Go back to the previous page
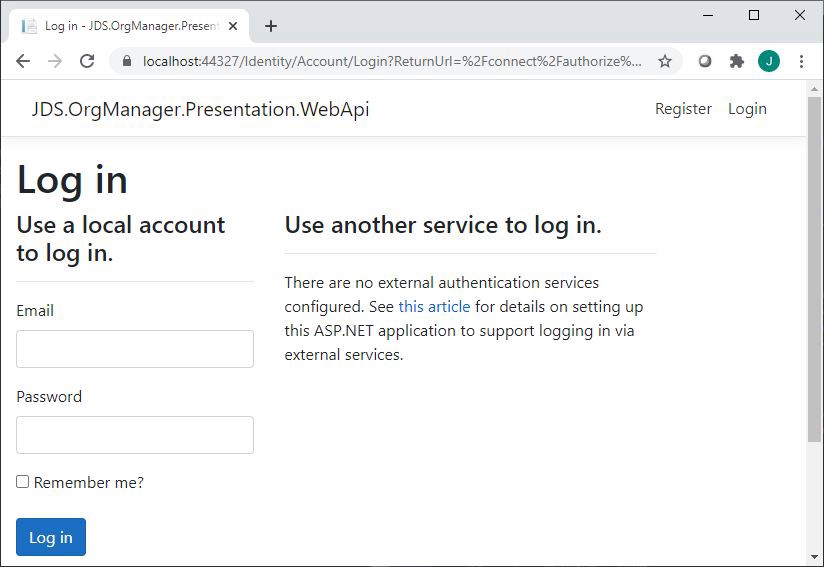The width and height of the screenshot is (824, 567). 23,61
